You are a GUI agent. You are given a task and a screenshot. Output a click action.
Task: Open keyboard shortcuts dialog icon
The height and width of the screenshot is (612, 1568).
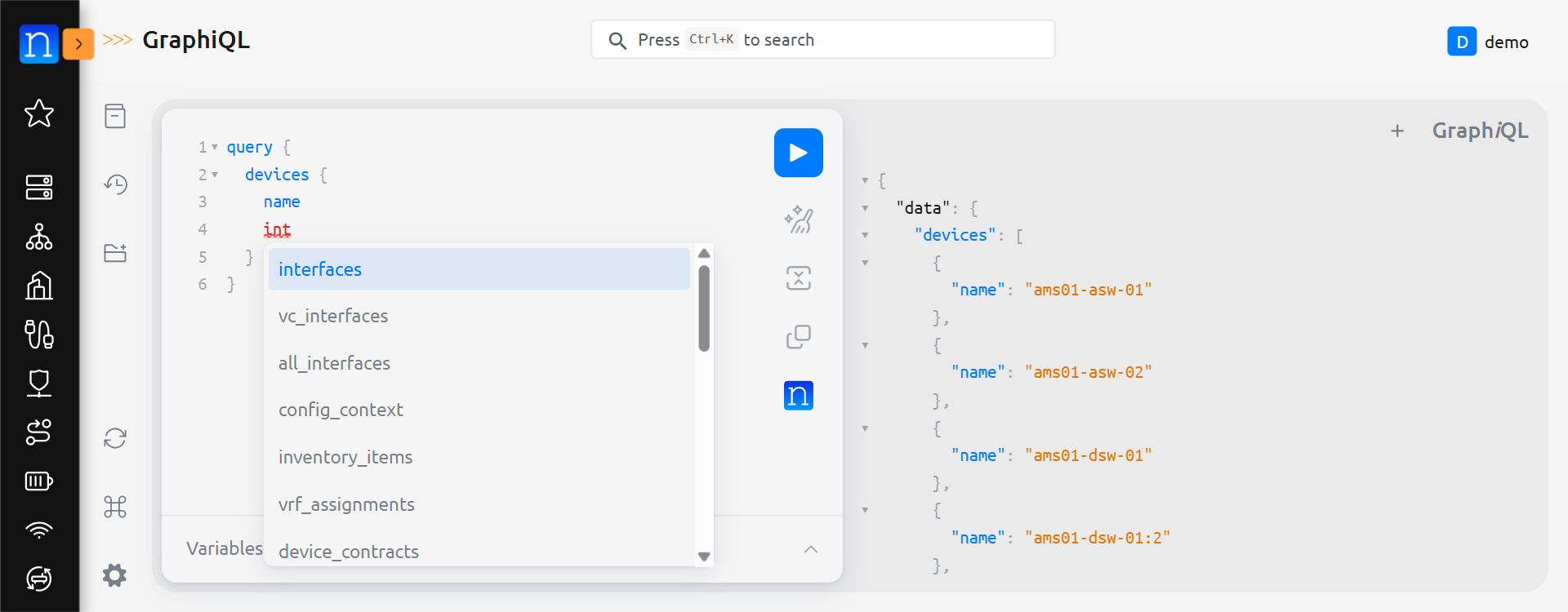[x=115, y=507]
